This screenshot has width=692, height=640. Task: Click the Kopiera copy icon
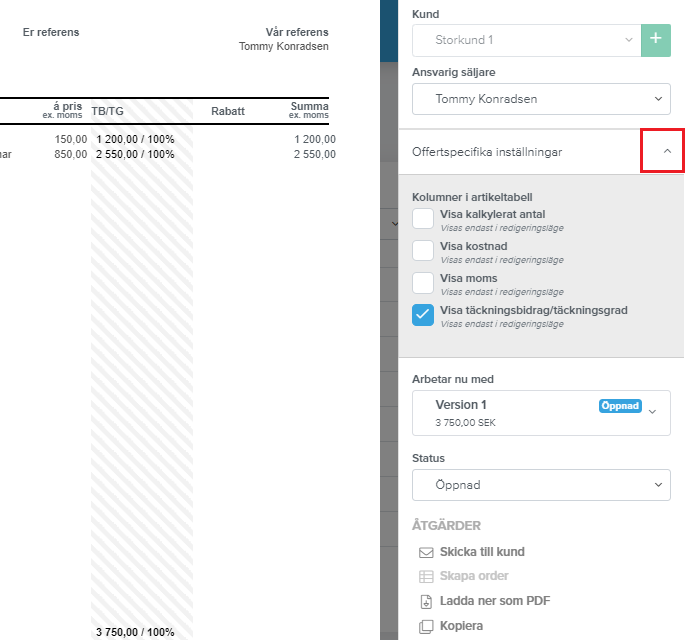[x=426, y=626]
